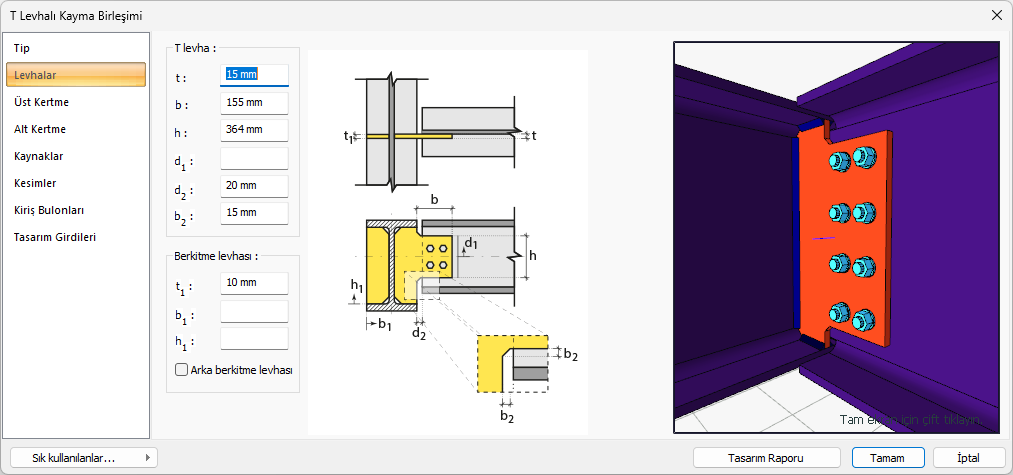
Task: Select the Levhalar section
Action: pos(76,75)
